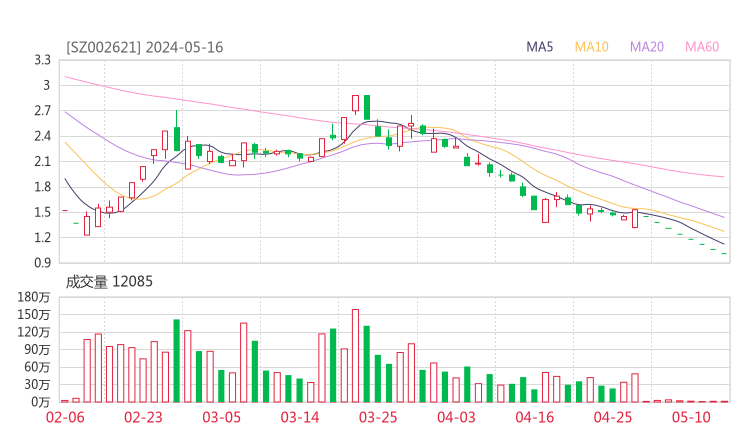Click the MA60 legend label

702,47
